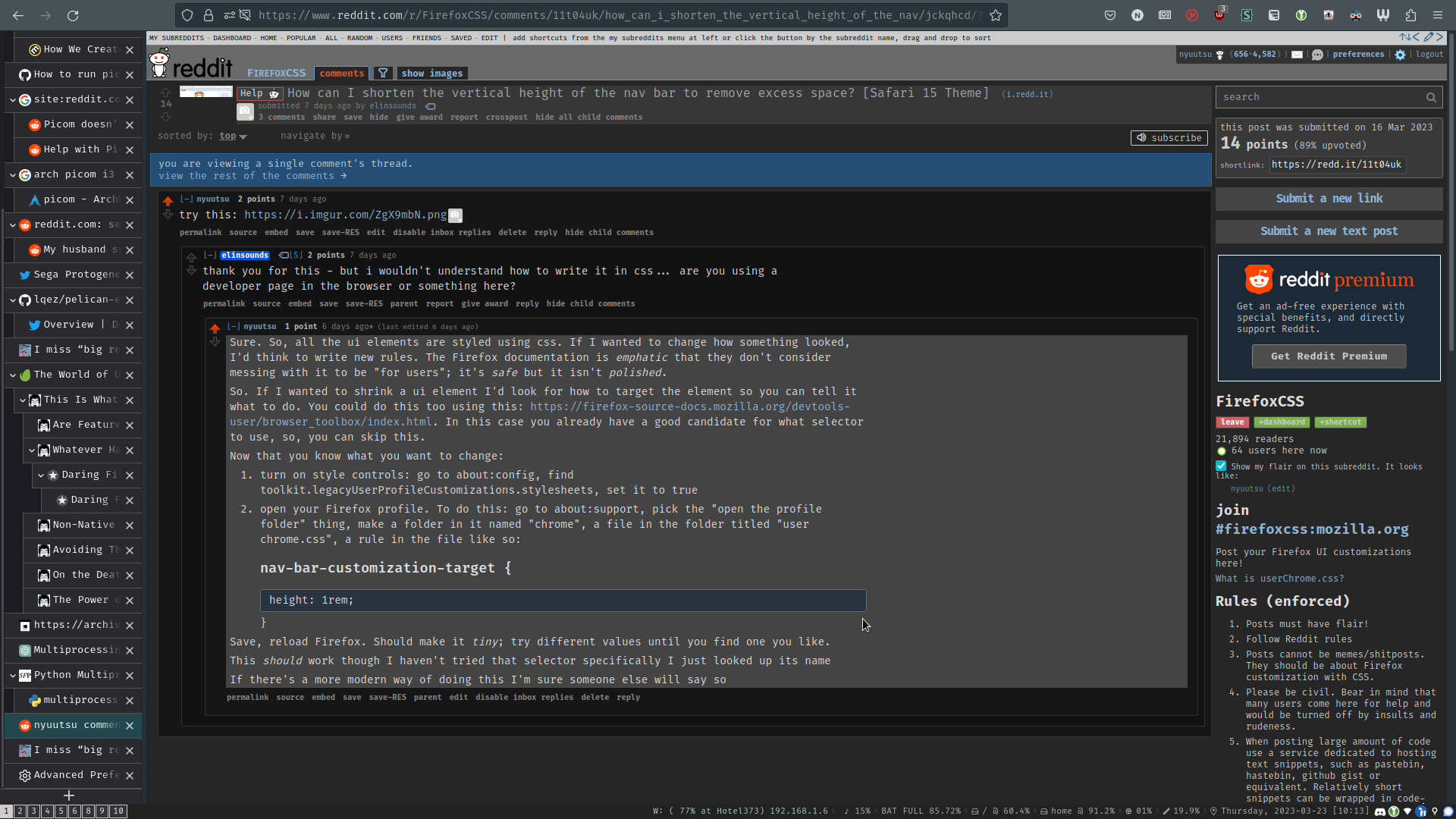Open the uBlock Origin extension icon
Screen dimensions: 1456x819
(1219, 15)
